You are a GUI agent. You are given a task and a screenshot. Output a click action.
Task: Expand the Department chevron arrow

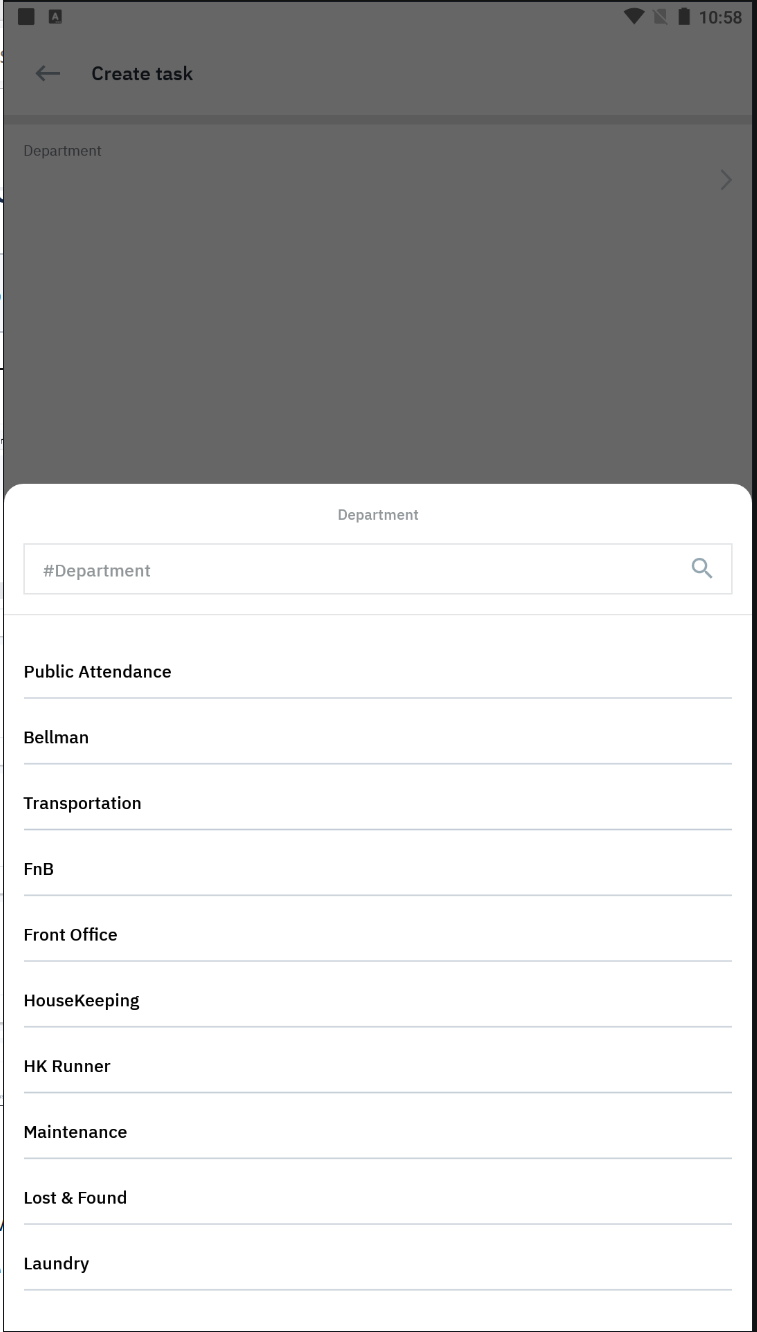click(x=726, y=180)
